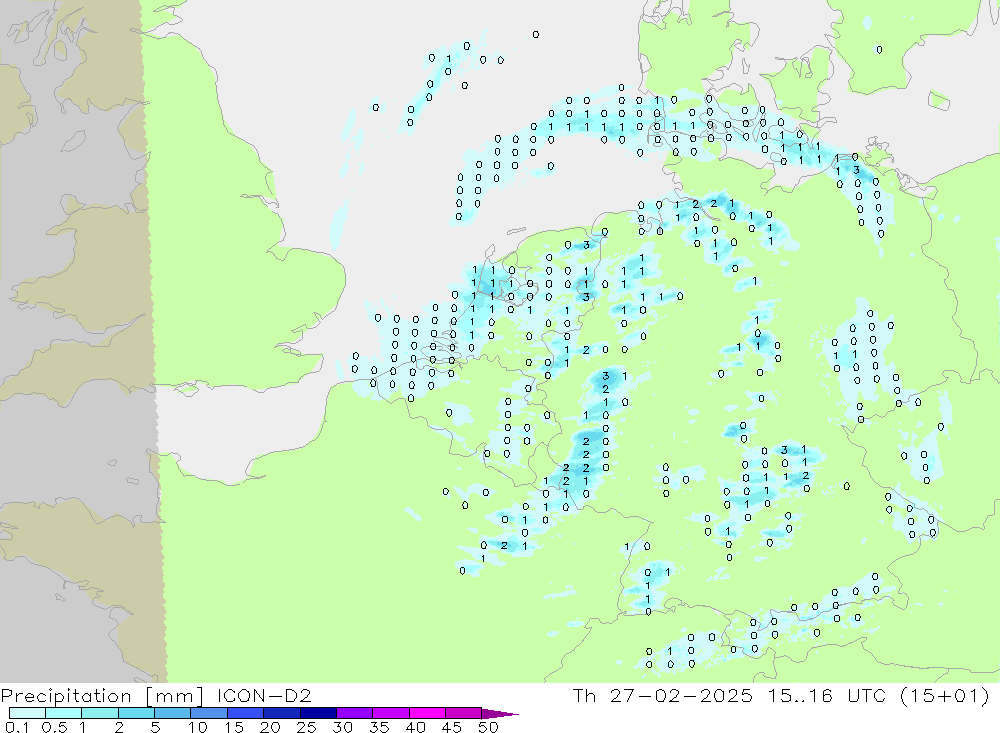Image resolution: width=1000 pixels, height=733 pixels.
Task: Click the "Precipitation [mm]" title text
Action: coord(103,695)
